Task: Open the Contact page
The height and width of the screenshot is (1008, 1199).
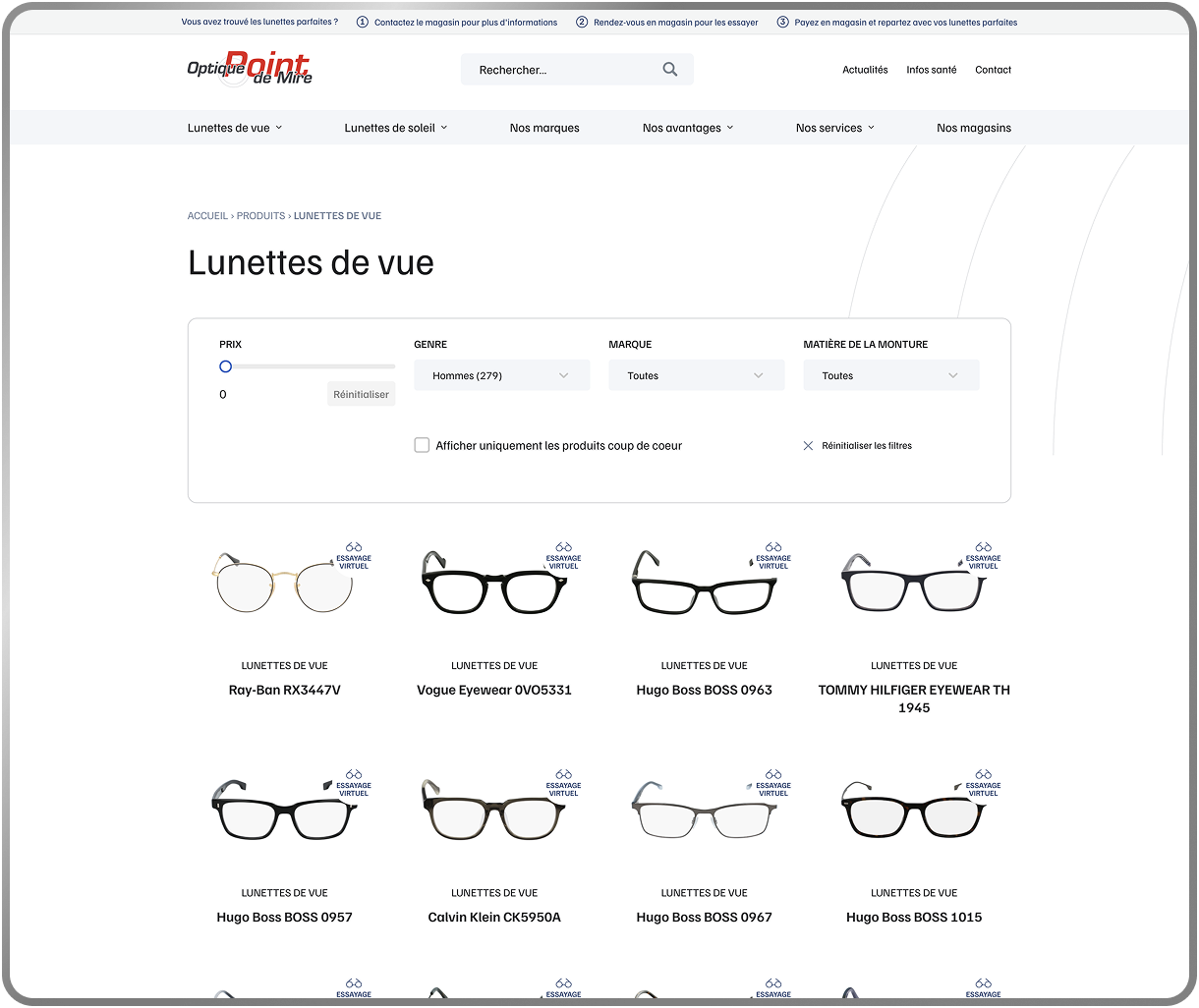Action: (x=993, y=70)
